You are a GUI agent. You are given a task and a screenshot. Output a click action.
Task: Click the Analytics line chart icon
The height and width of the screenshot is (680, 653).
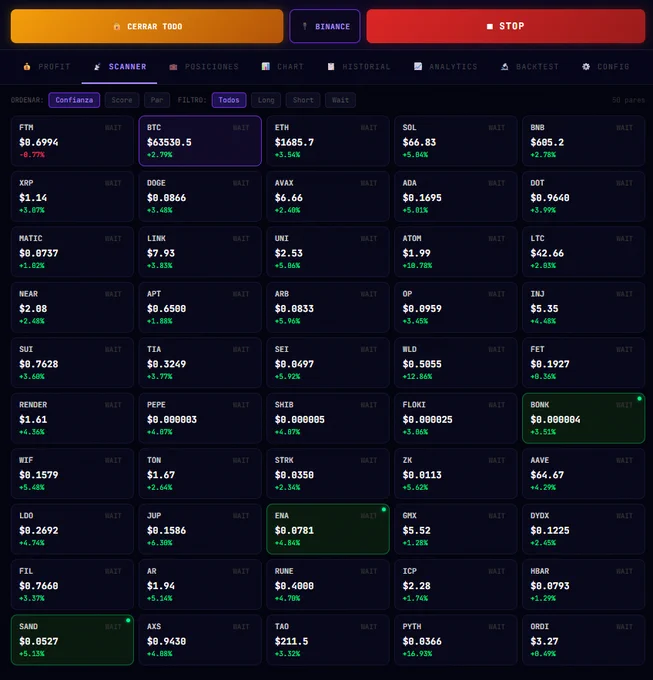418,66
